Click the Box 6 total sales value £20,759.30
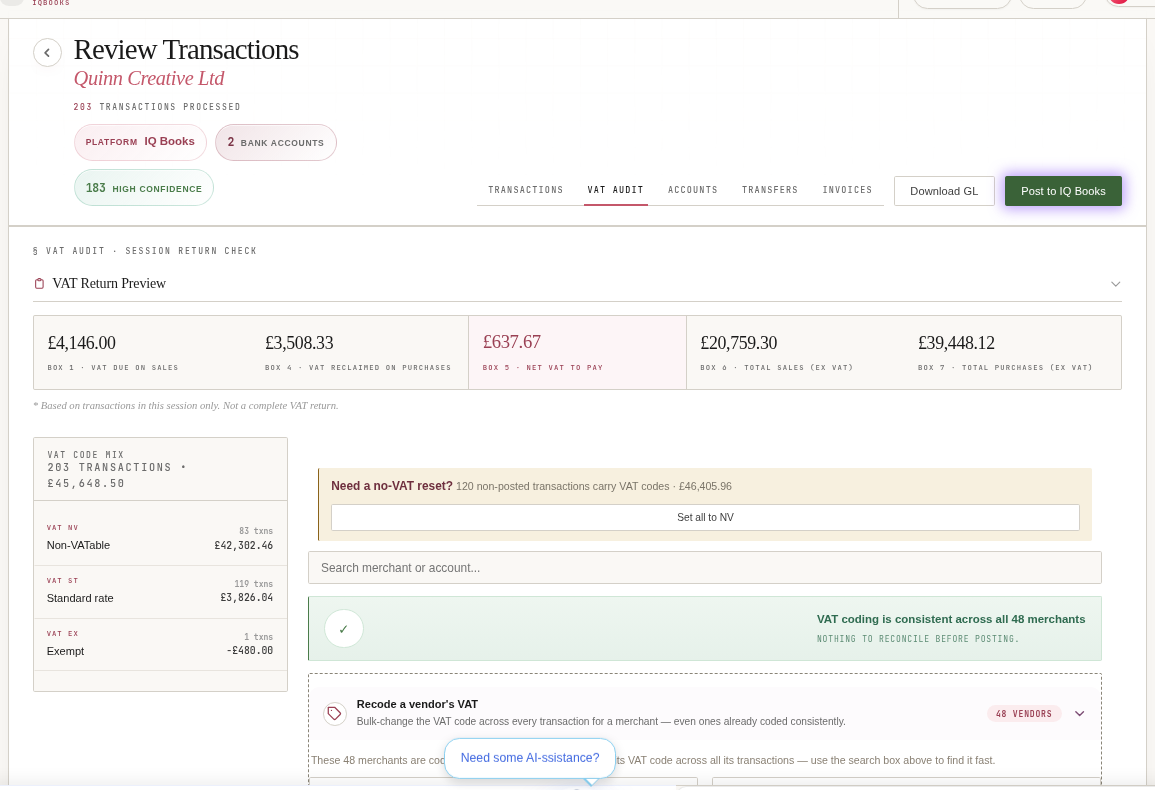This screenshot has height=790, width=1155. pos(739,343)
